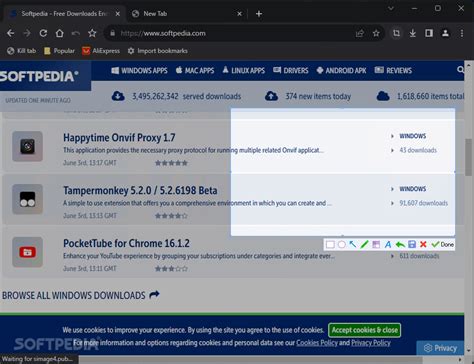Viewport: 474px width, 364px height.
Task: Click Import bookmarks
Action: (158, 51)
